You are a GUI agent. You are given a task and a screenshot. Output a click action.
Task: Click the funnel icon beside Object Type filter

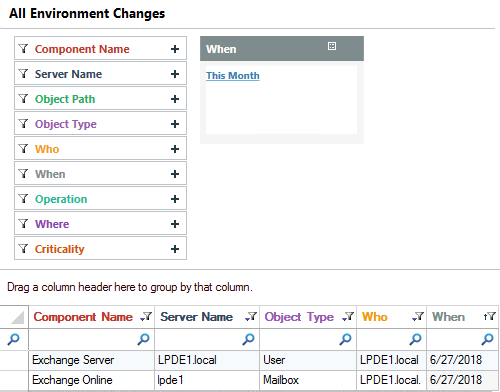pyautogui.click(x=23, y=124)
